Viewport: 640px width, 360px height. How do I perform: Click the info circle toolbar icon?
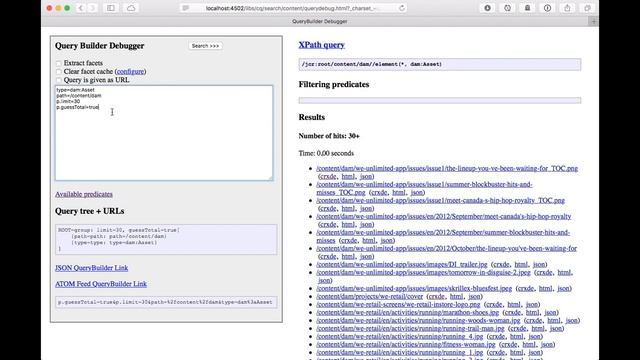547,8
